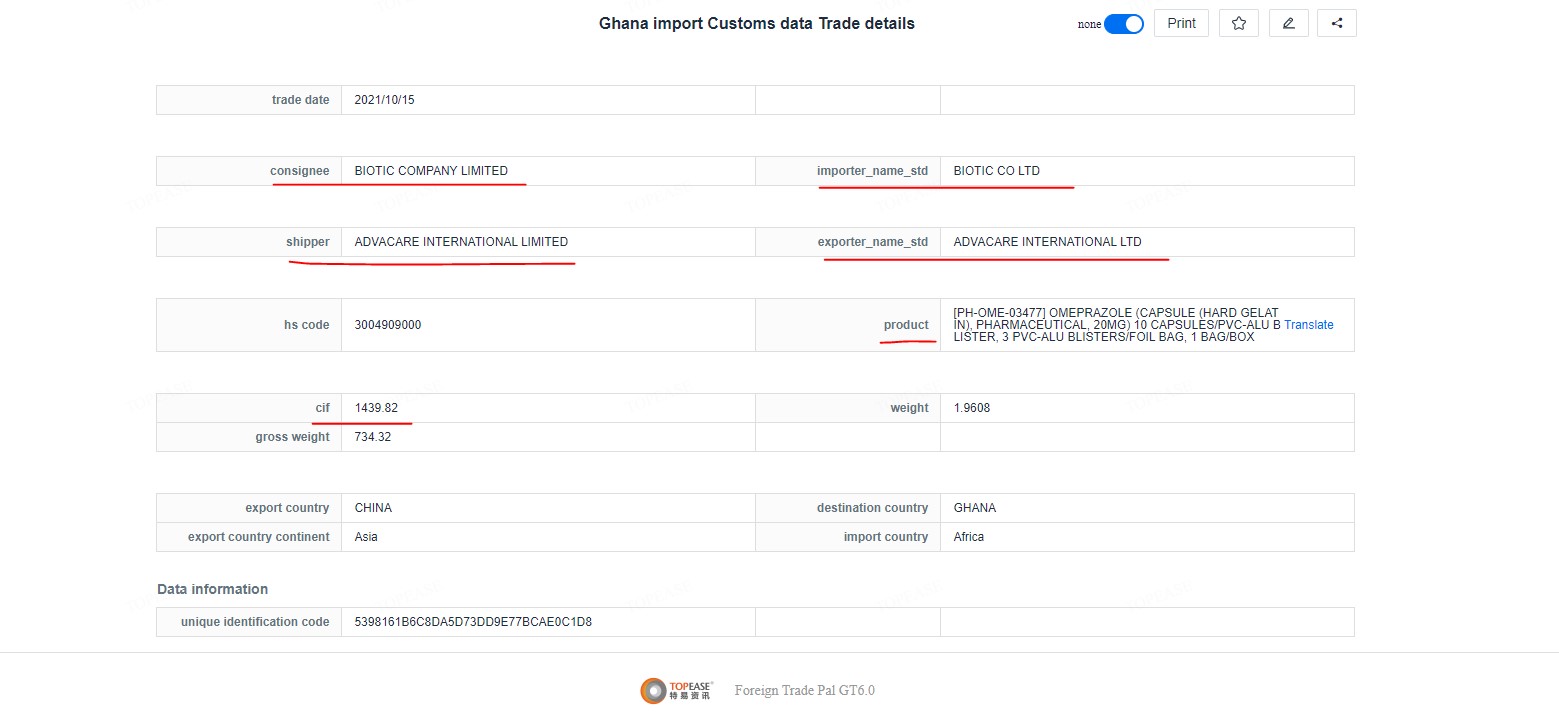Viewport: 1559px width, 719px height.
Task: Click the 'hs code' field label
Action: [x=306, y=325]
